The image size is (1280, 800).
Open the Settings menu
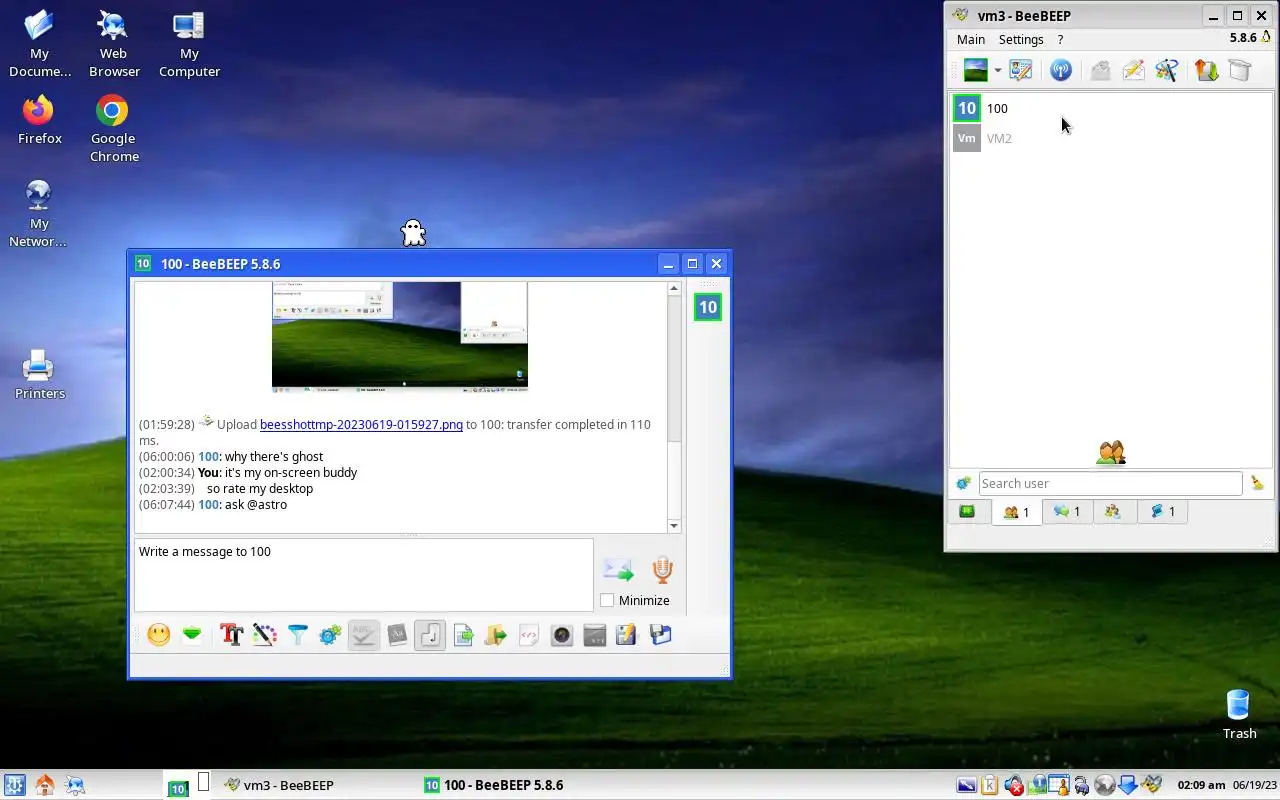click(x=1021, y=39)
